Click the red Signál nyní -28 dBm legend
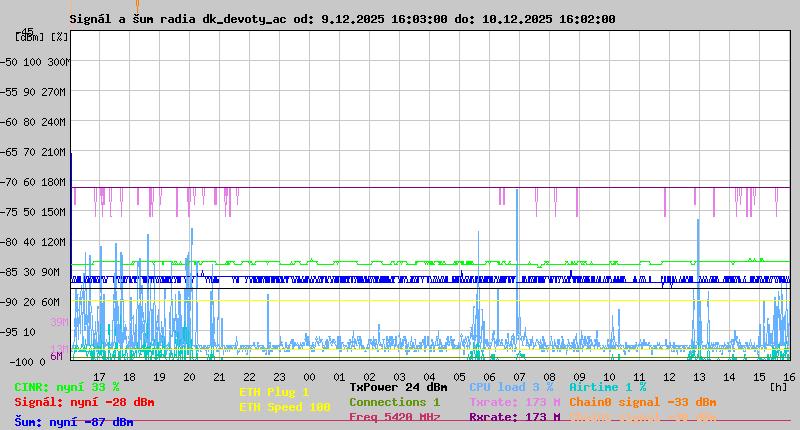Viewport: 800px width, 430px height. point(84,402)
